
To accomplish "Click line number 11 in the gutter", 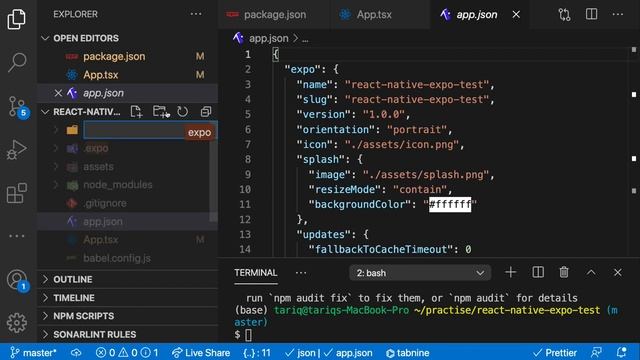I will (x=245, y=204).
